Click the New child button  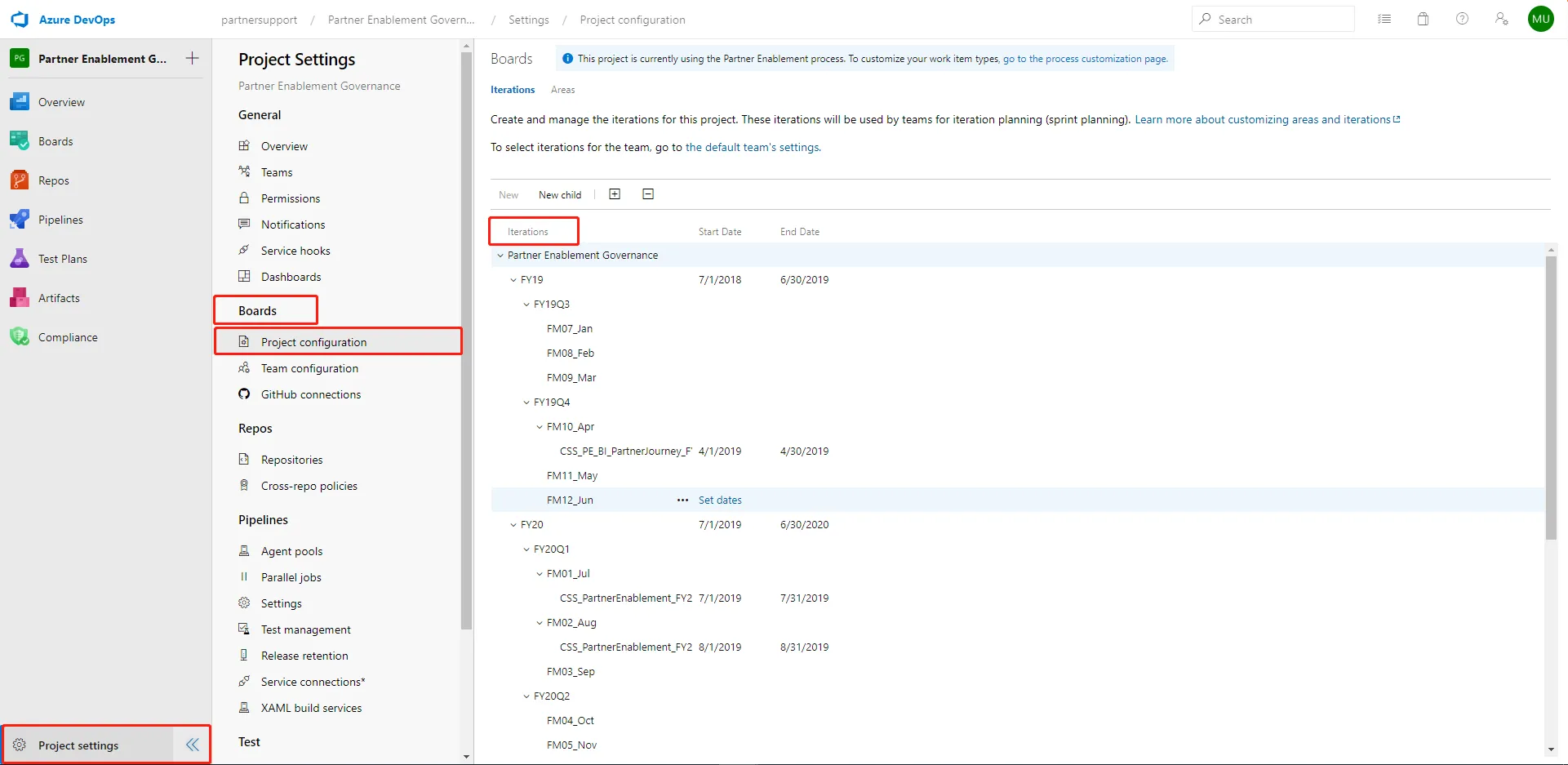560,194
